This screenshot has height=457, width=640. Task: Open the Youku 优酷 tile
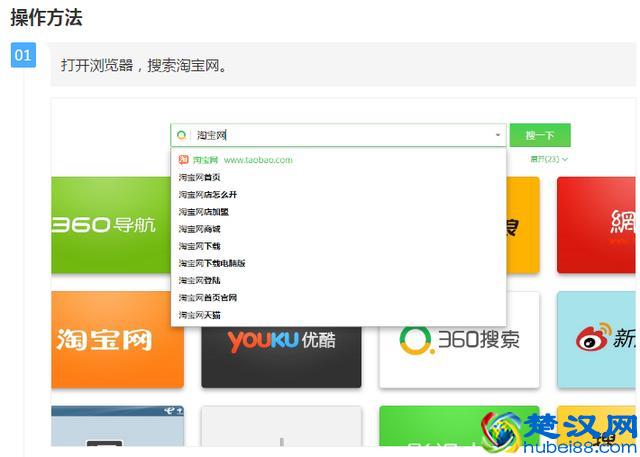(281, 357)
